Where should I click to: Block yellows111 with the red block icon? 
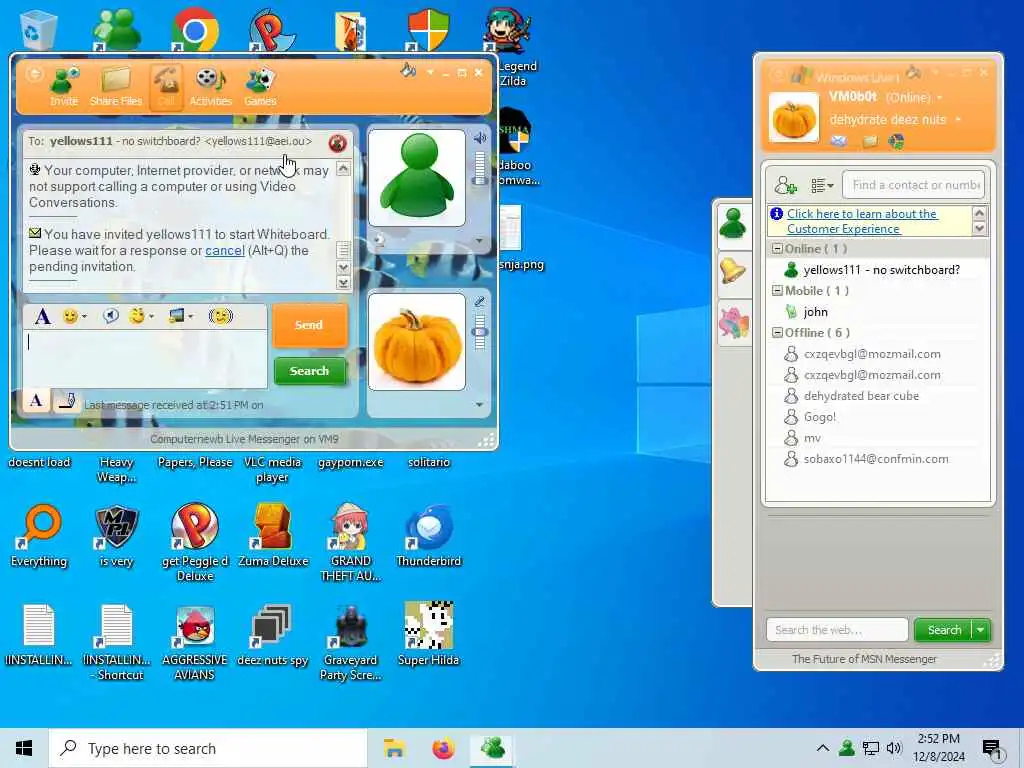337,142
